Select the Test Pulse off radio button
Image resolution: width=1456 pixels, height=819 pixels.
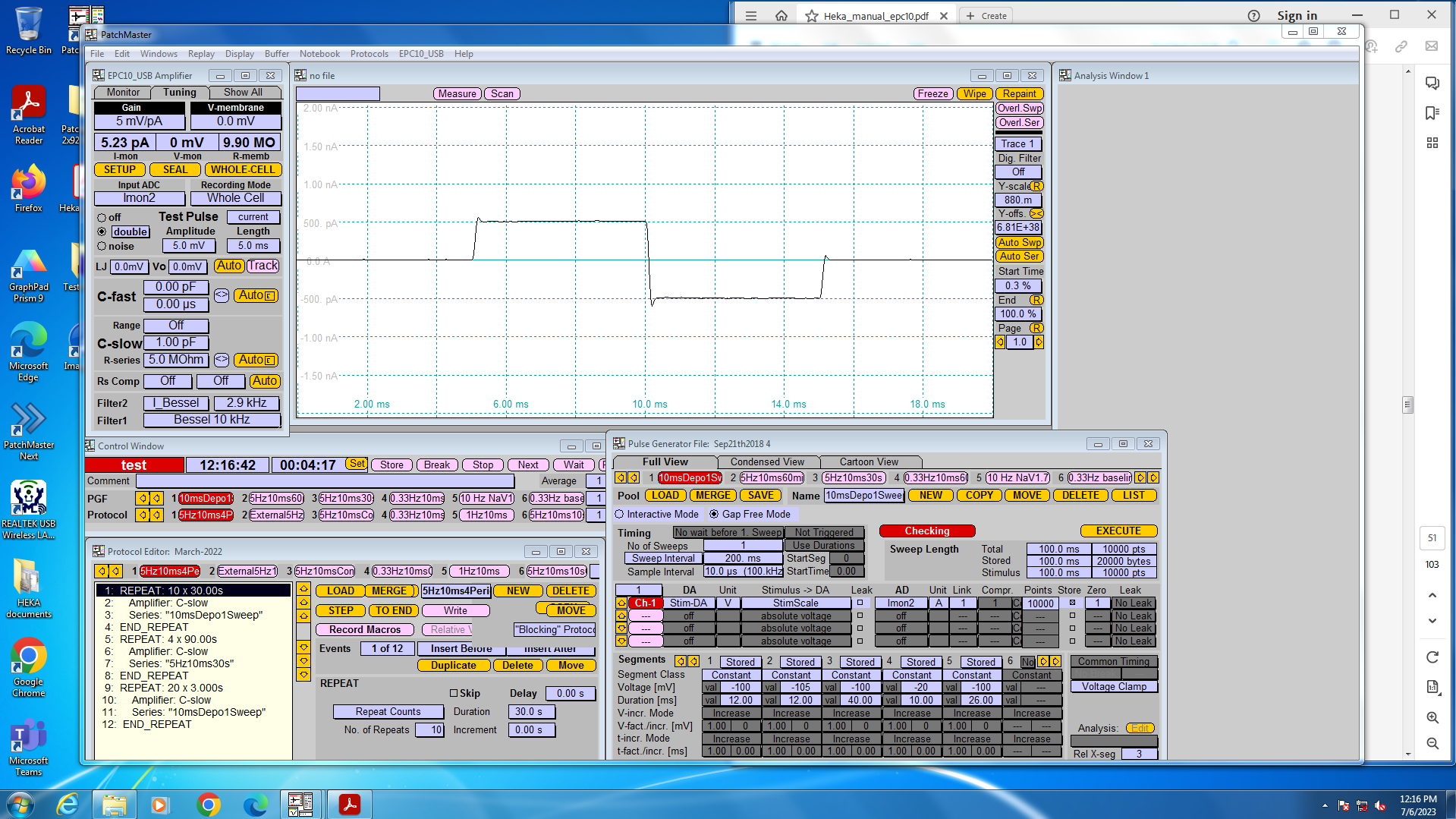(102, 218)
